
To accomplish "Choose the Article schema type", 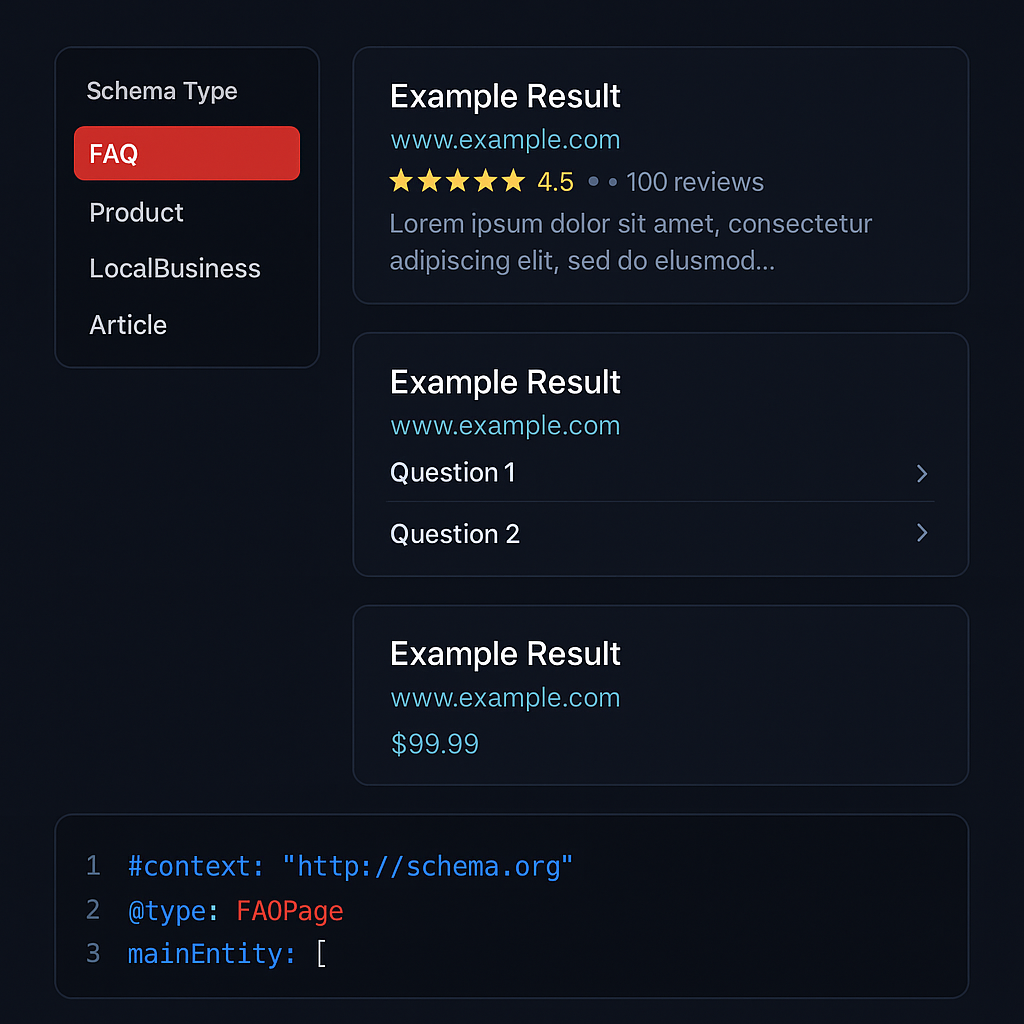I will point(128,325).
